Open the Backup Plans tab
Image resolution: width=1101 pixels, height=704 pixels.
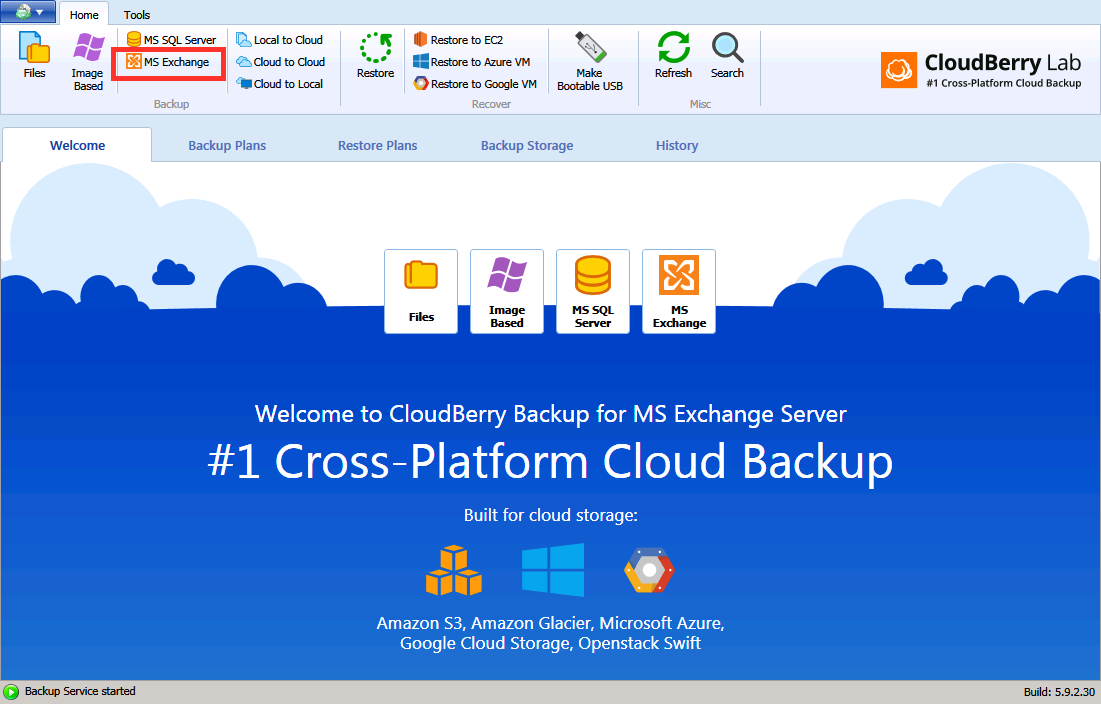pos(227,145)
